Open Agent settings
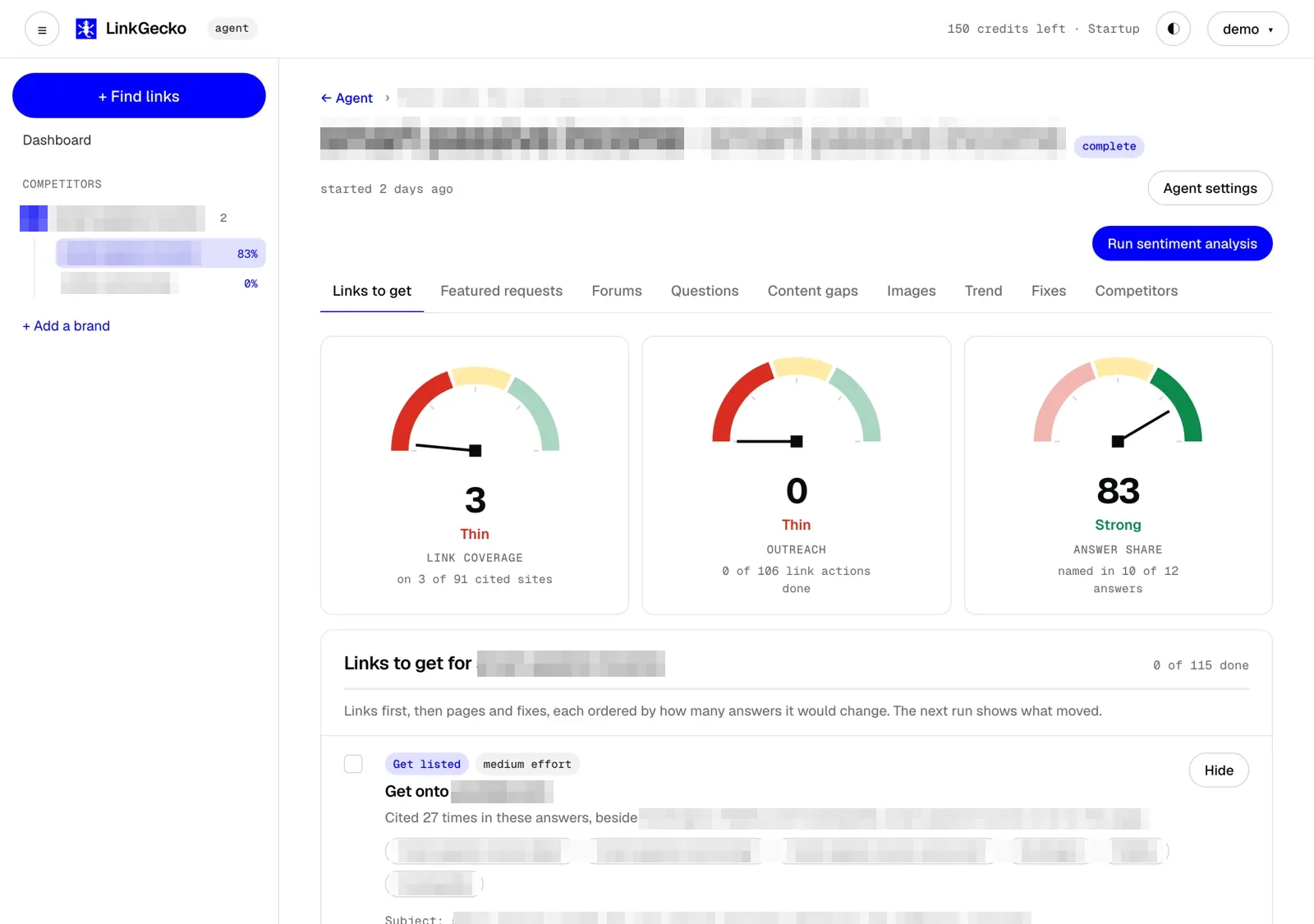The image size is (1314, 924). coord(1210,188)
